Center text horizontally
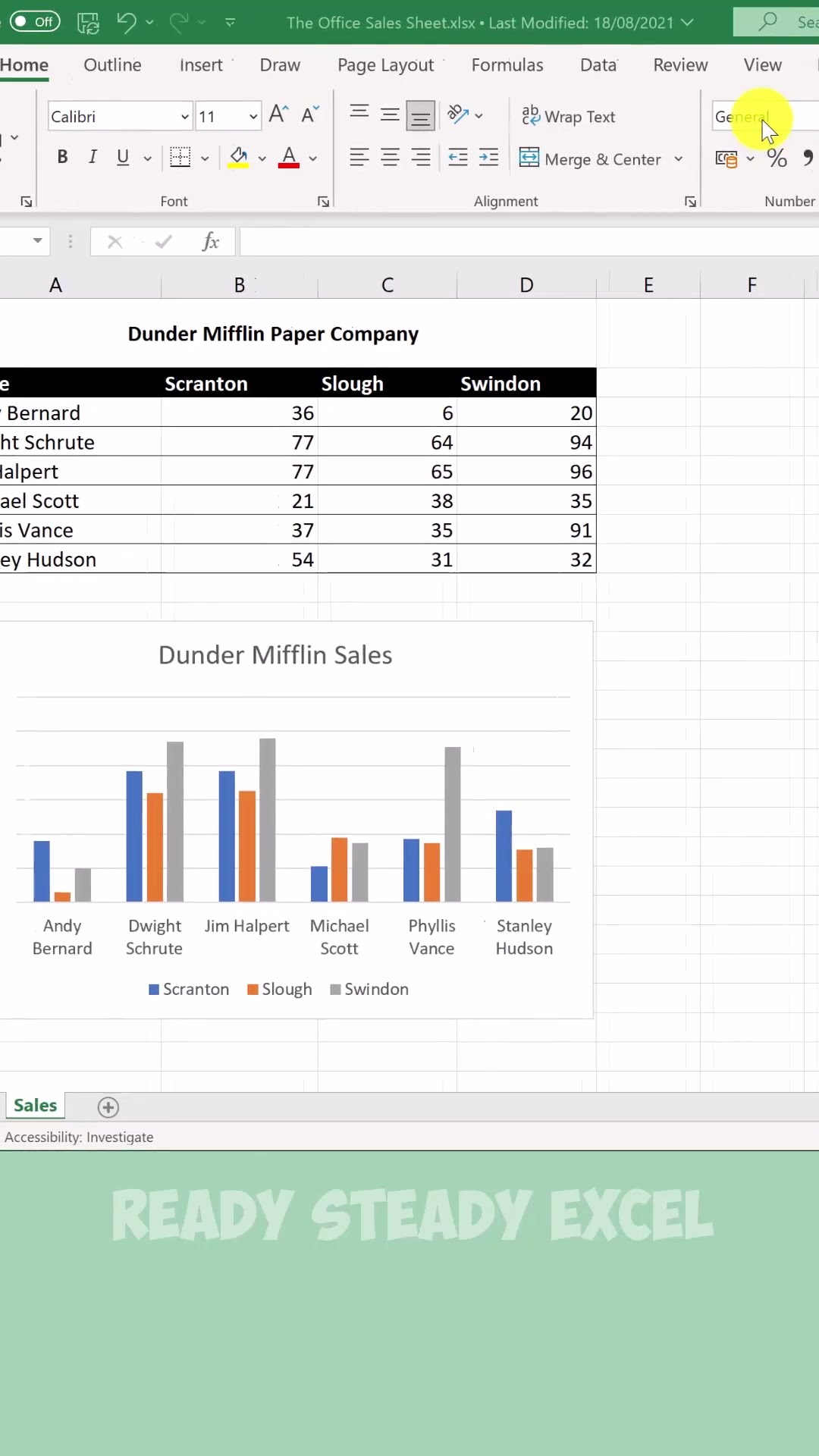 390,158
